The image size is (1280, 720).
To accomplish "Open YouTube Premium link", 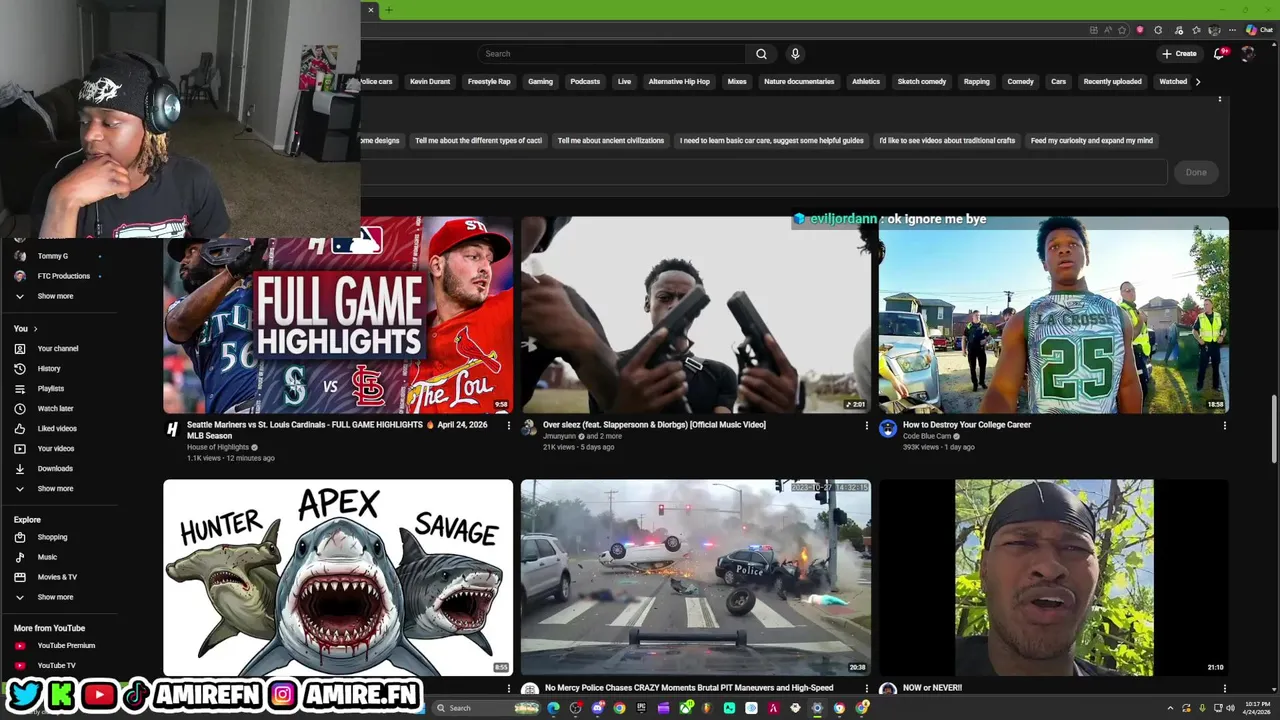I will coord(66,645).
